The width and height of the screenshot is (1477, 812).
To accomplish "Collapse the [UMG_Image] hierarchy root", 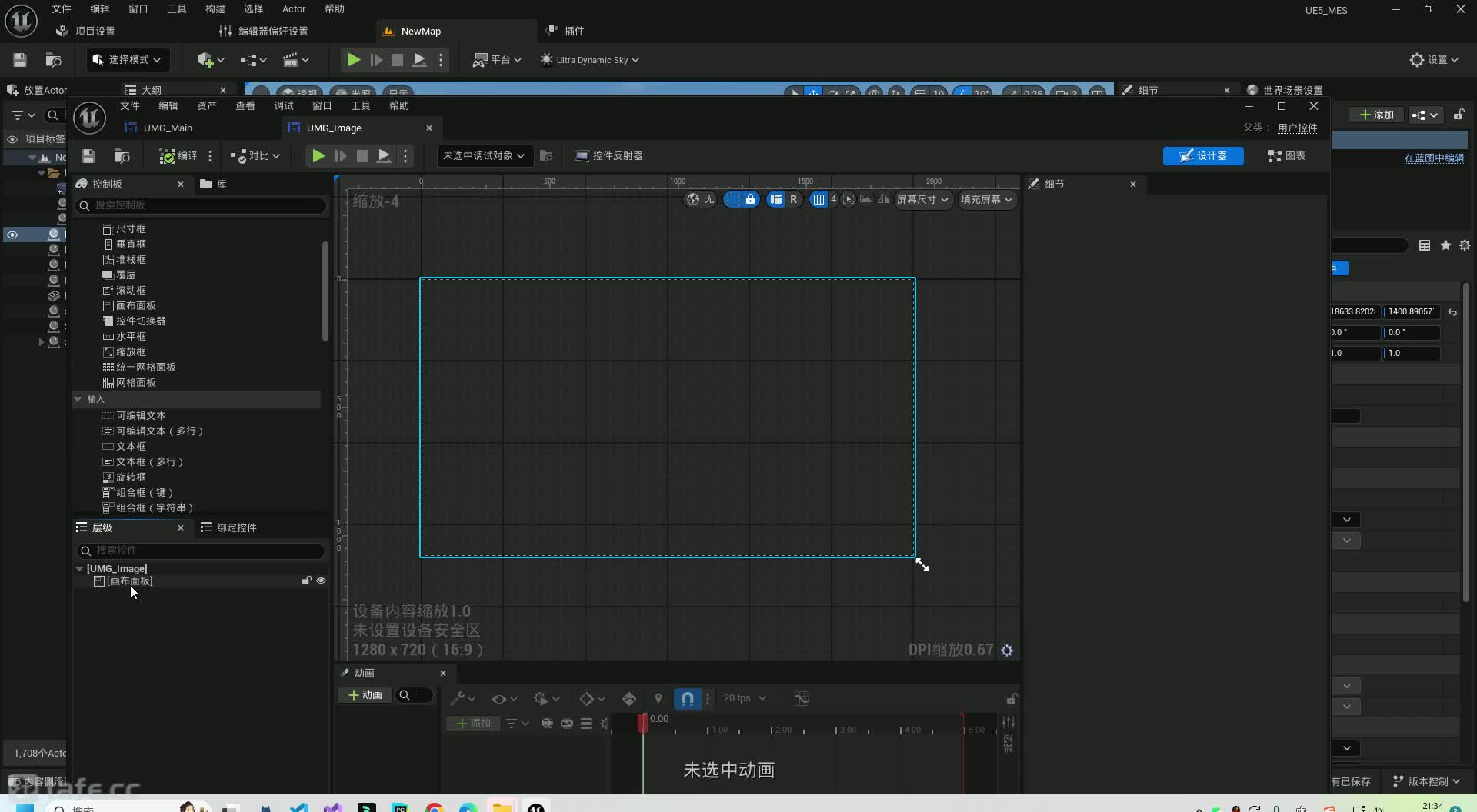I will [x=79, y=569].
